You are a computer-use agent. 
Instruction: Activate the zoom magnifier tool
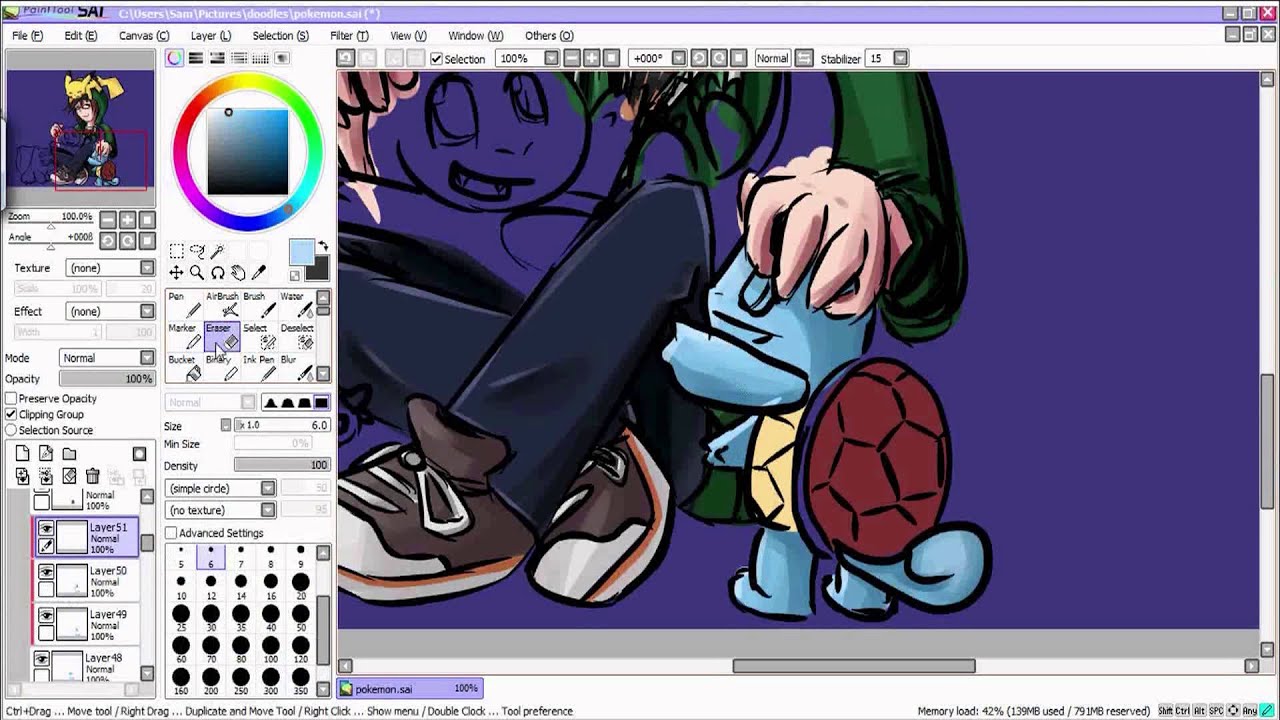click(x=197, y=272)
